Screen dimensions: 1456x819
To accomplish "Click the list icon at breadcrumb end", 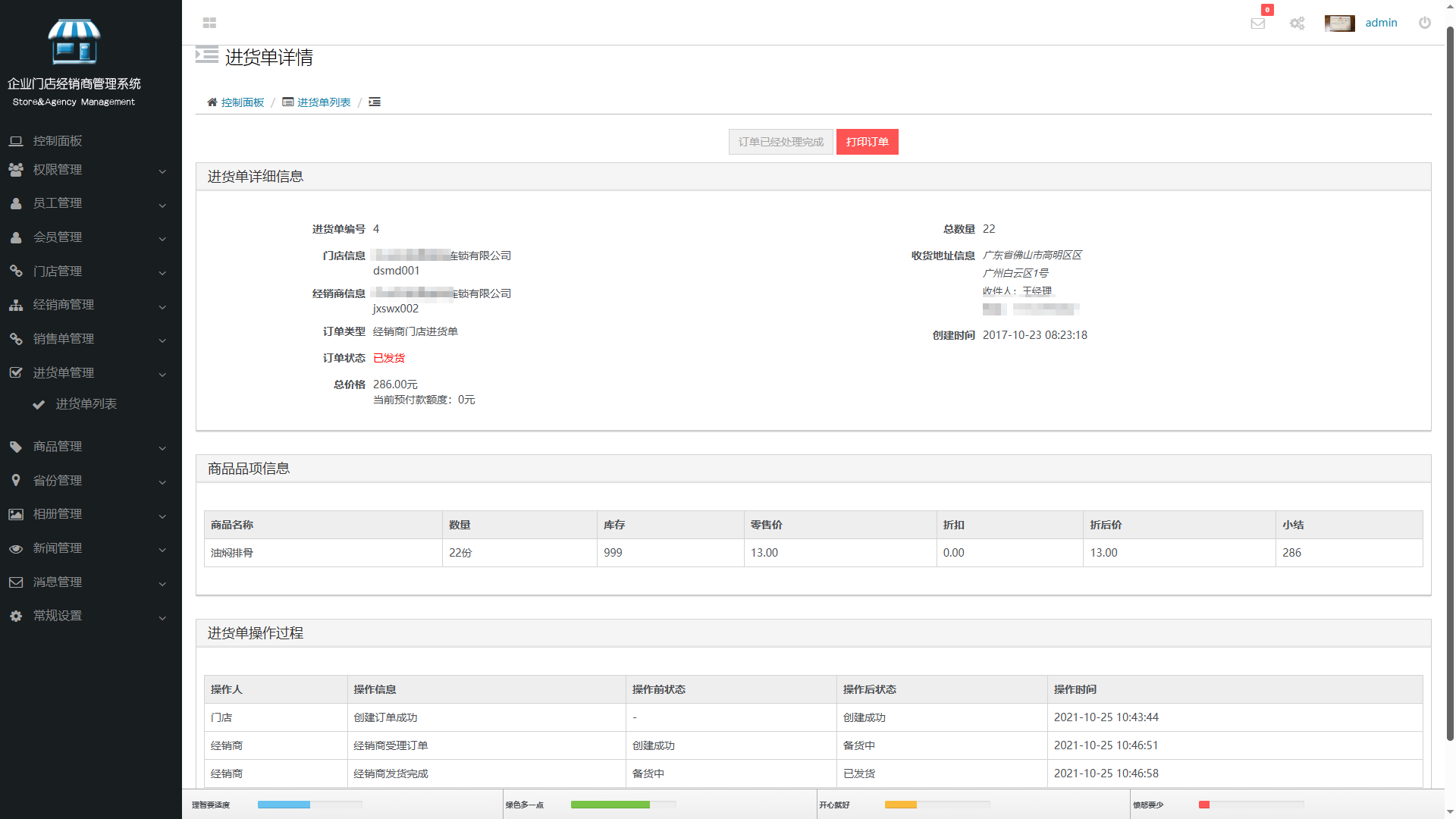I will (x=375, y=102).
